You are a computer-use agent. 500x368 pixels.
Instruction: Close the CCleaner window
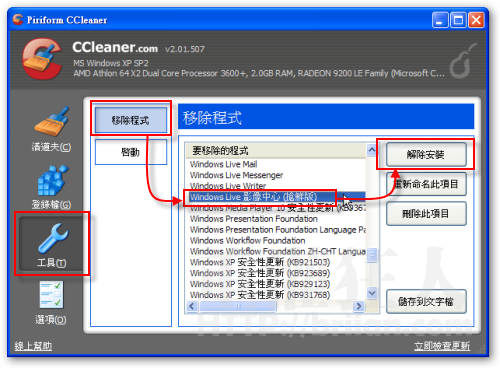(476, 20)
